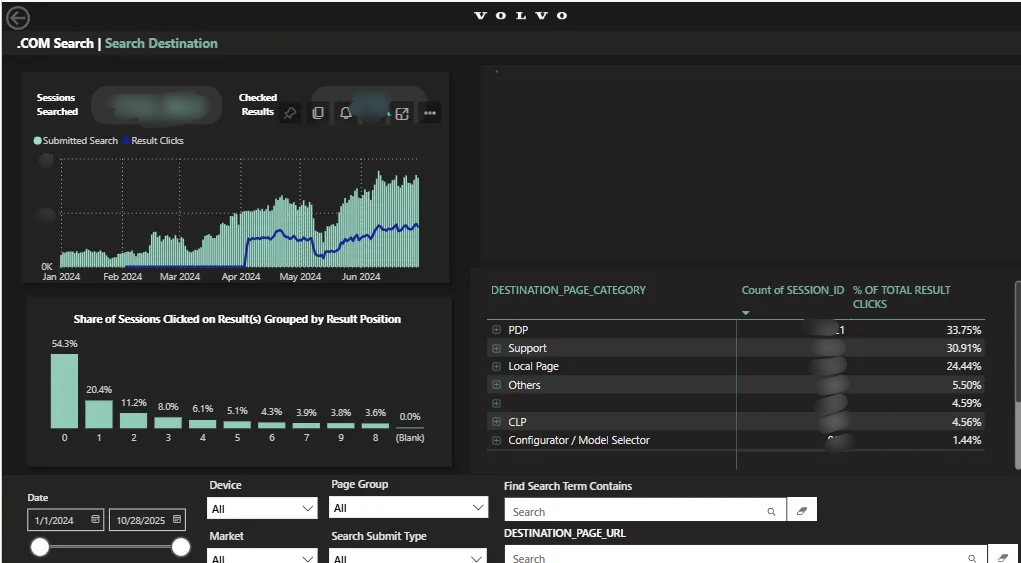Click the Sessions Searched card label

57,105
